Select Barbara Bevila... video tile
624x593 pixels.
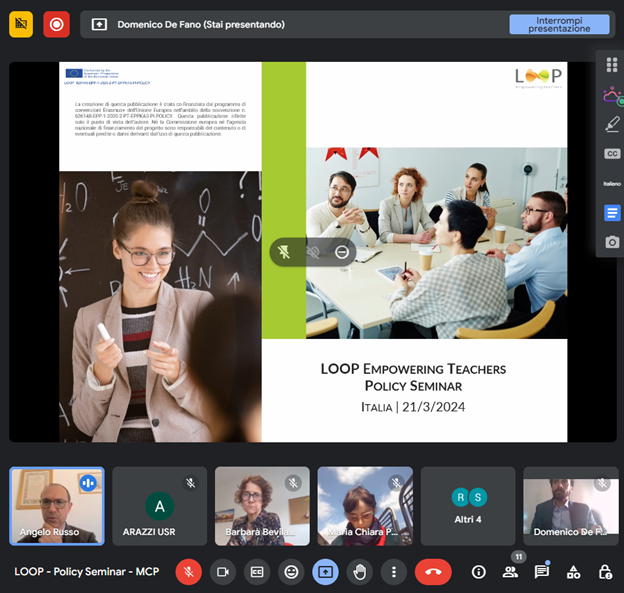tap(262, 506)
